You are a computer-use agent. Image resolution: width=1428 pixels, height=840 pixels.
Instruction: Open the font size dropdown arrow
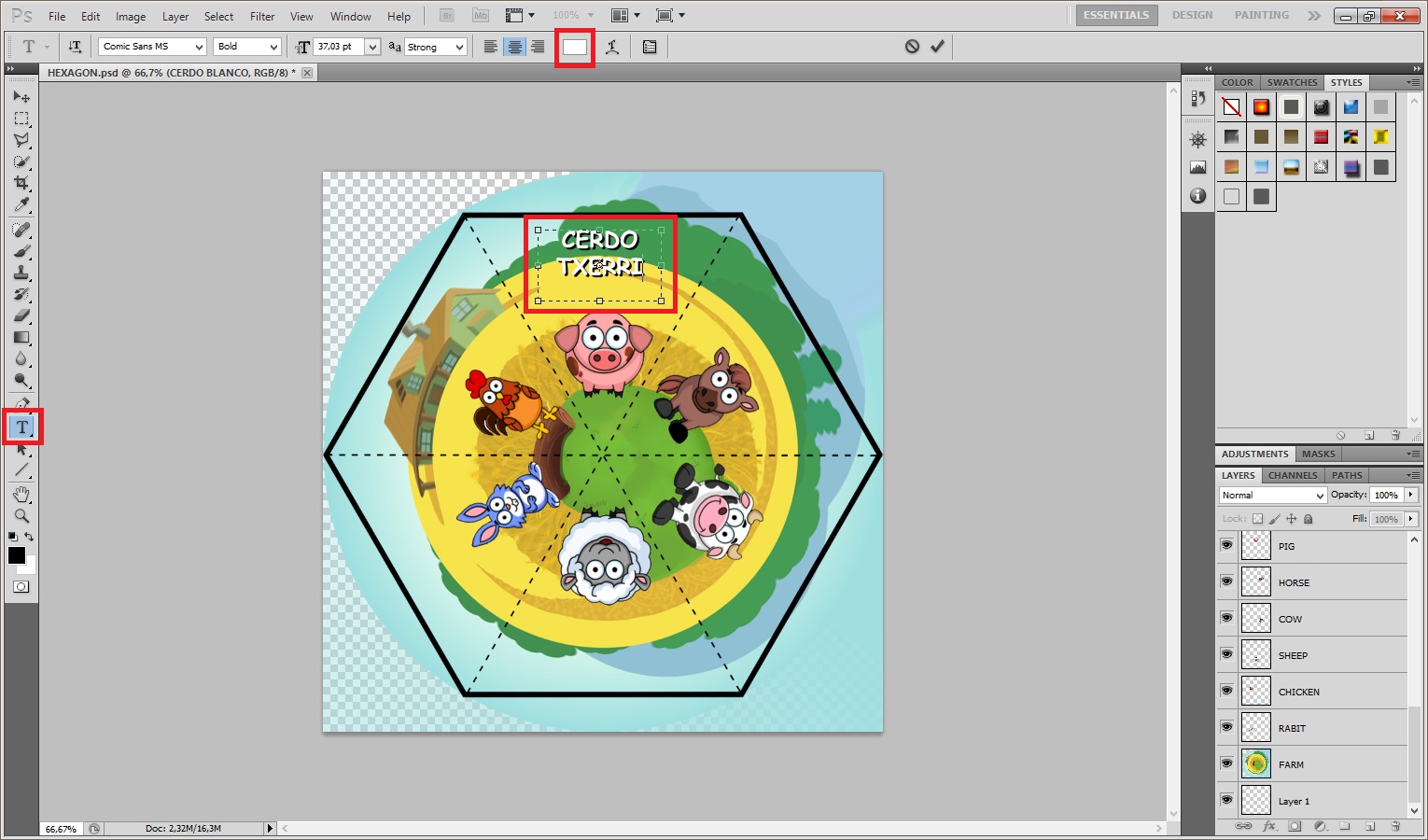pos(372,47)
